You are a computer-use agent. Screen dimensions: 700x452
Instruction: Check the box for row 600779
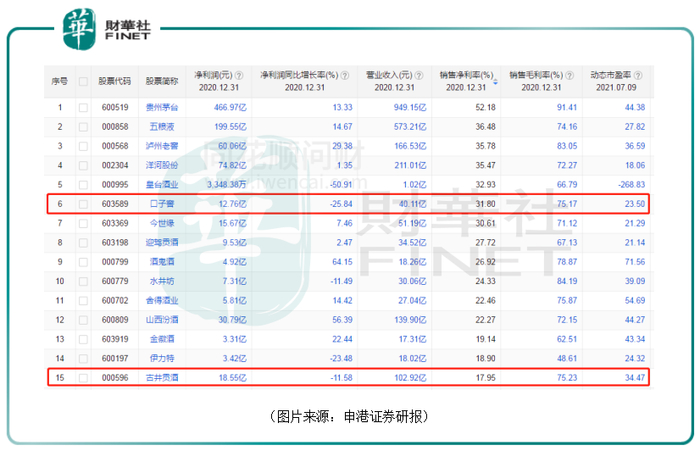point(83,281)
